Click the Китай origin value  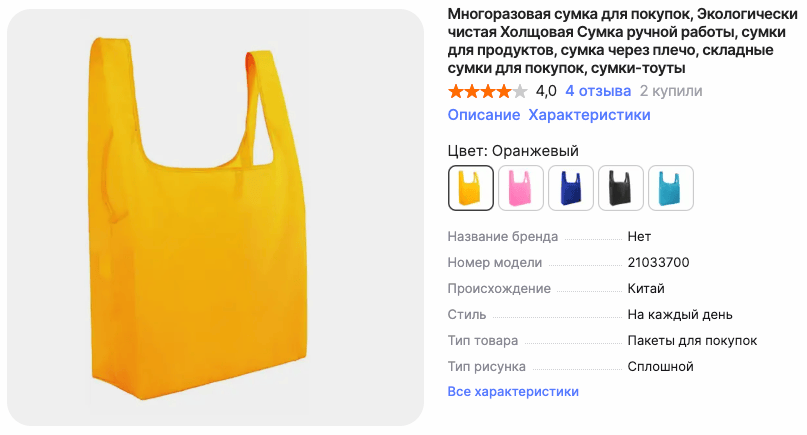[x=646, y=288]
